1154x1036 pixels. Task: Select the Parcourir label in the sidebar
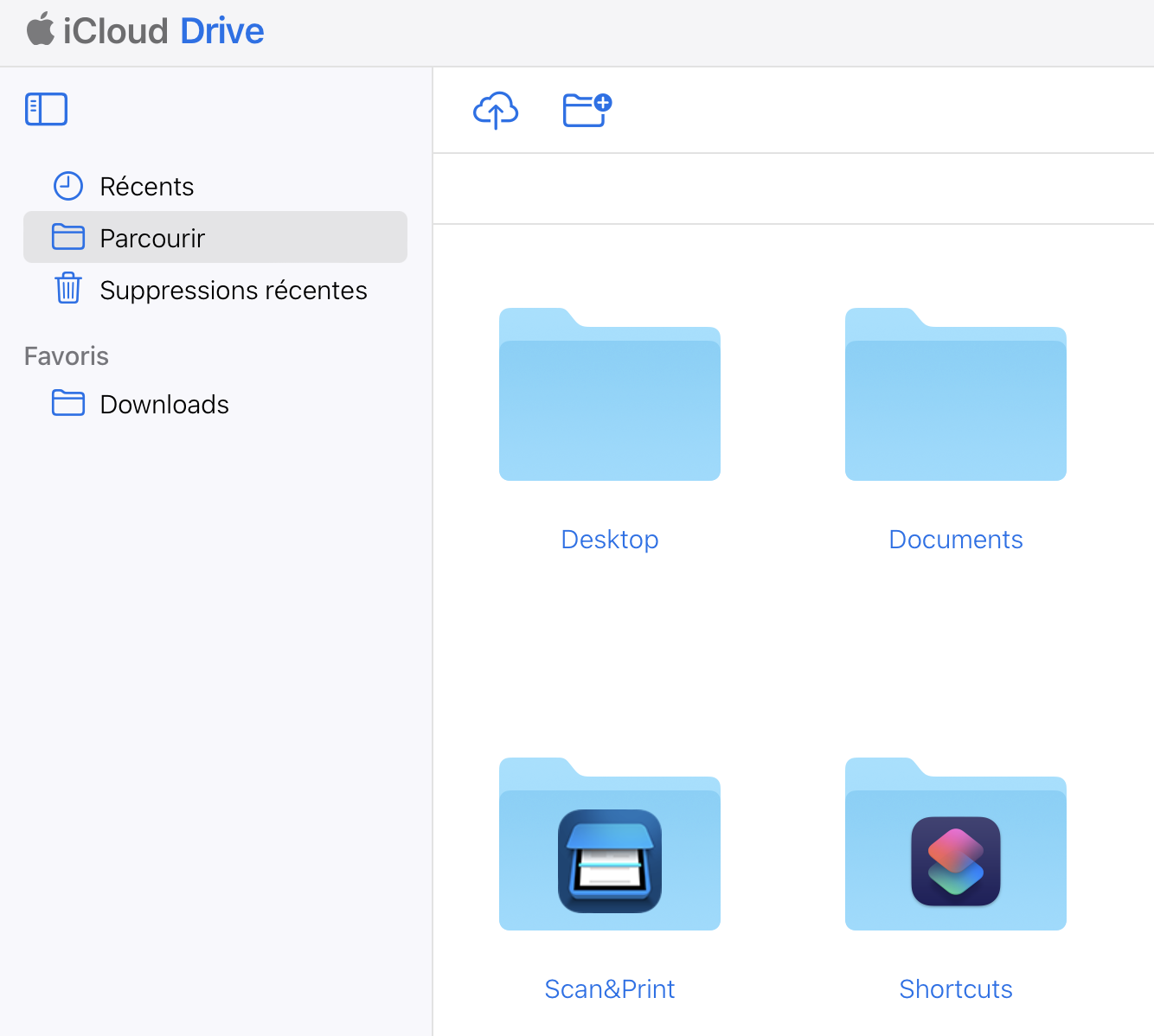click(x=152, y=239)
